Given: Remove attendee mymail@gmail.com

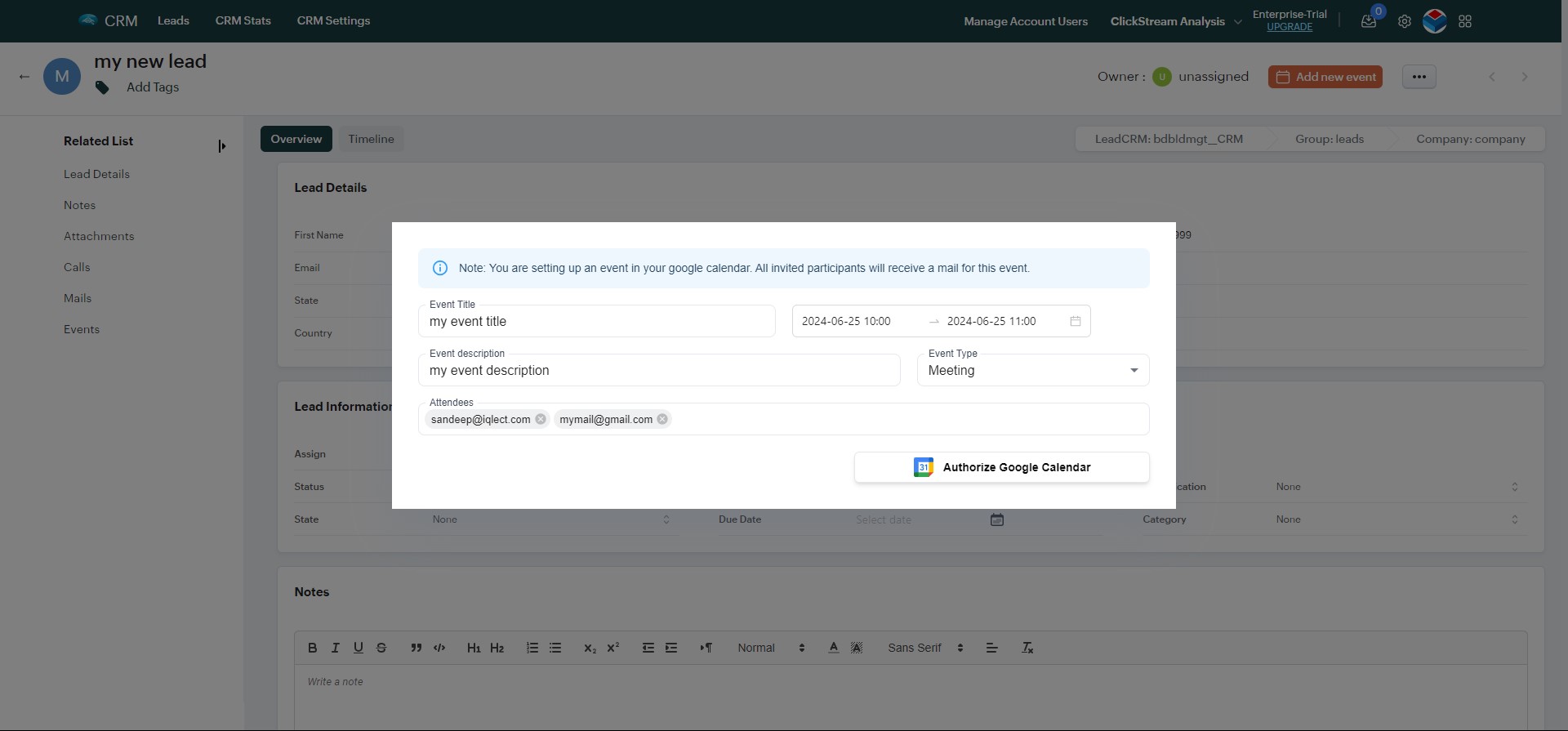Looking at the screenshot, I should coord(662,419).
